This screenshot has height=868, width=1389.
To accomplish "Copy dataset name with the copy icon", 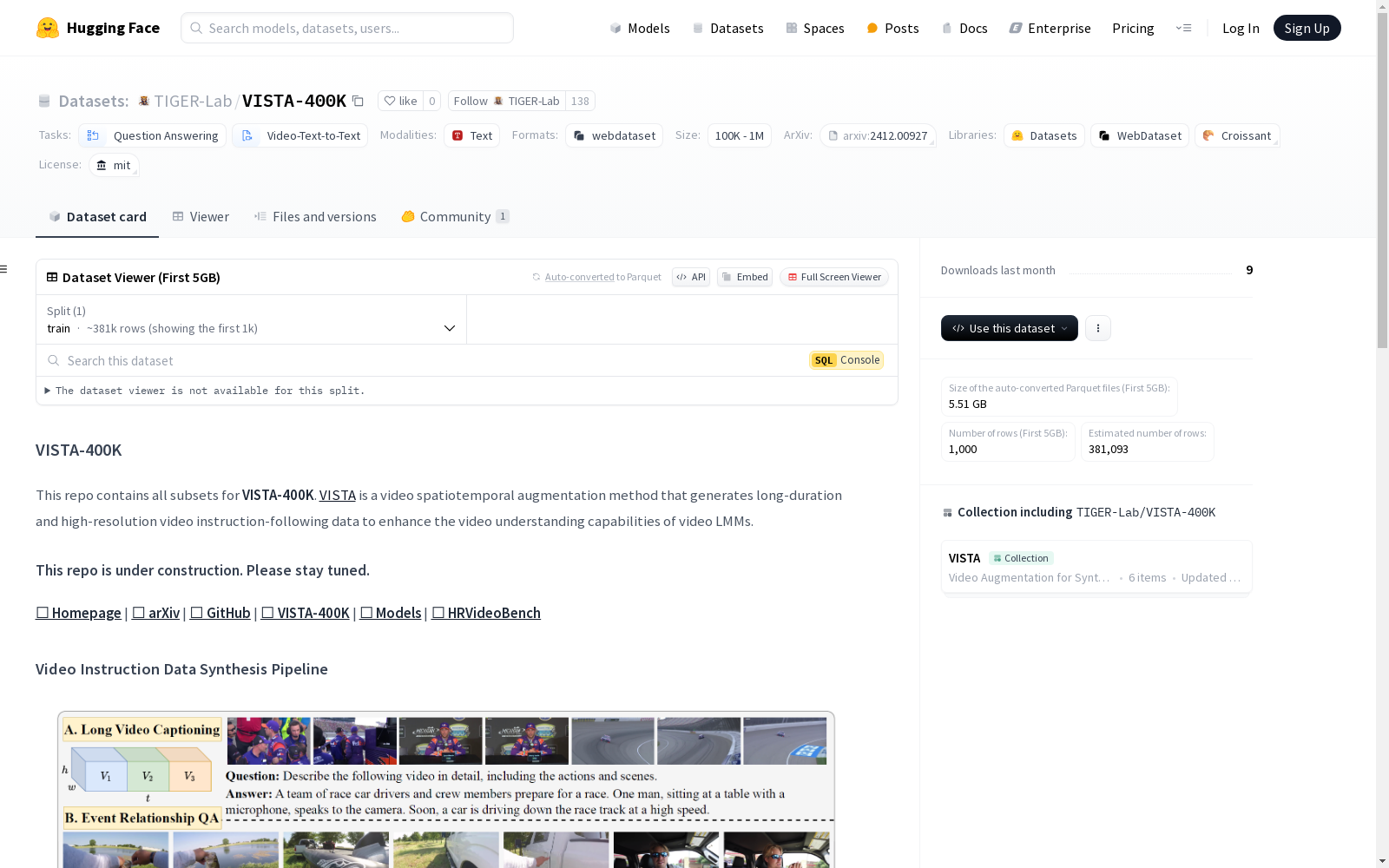I will 358,101.
